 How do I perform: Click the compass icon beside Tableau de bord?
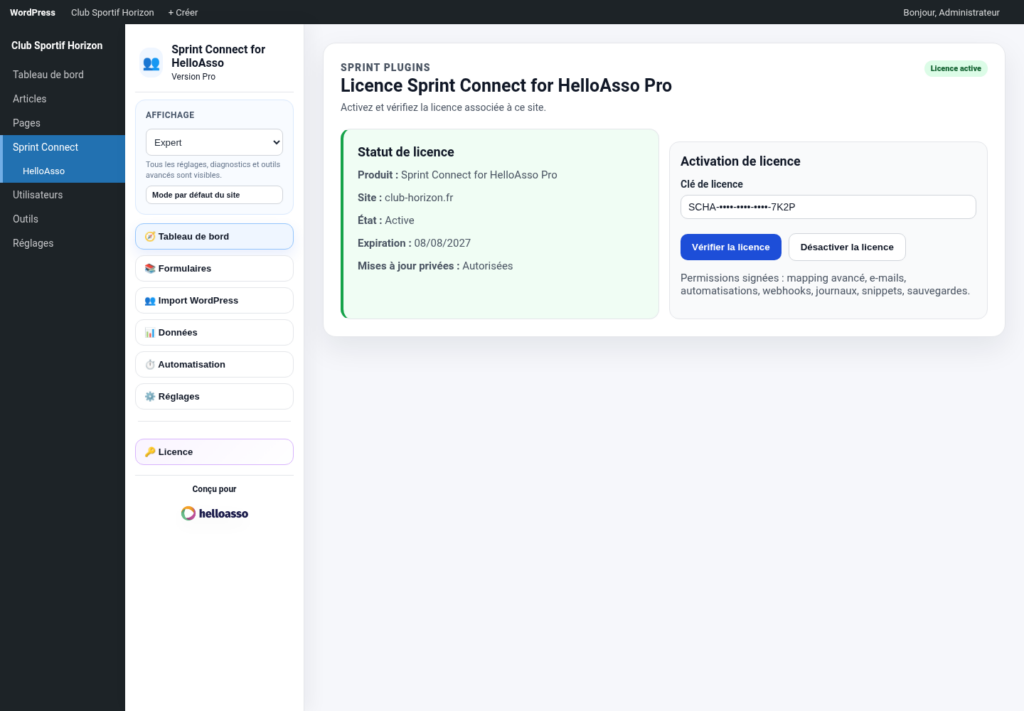[150, 236]
